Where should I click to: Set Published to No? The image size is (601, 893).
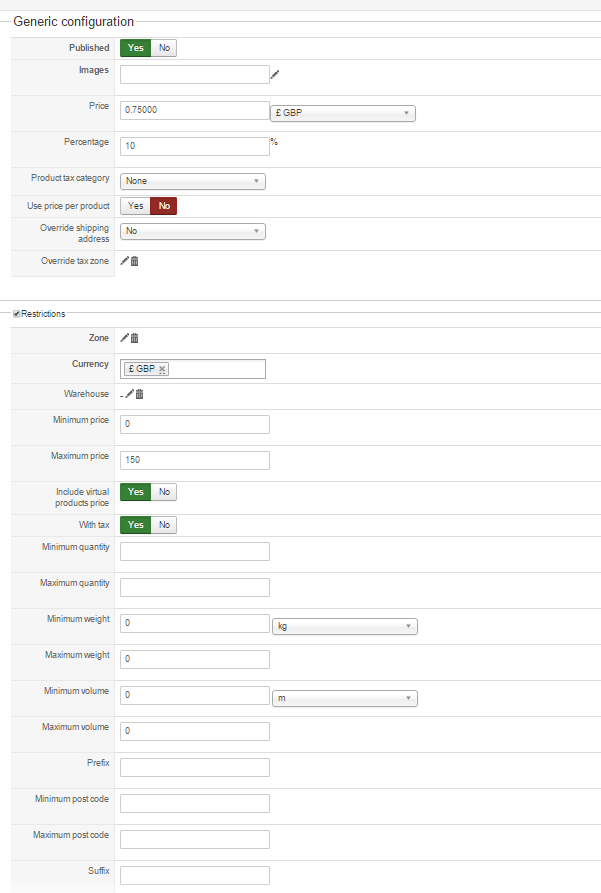[x=164, y=48]
